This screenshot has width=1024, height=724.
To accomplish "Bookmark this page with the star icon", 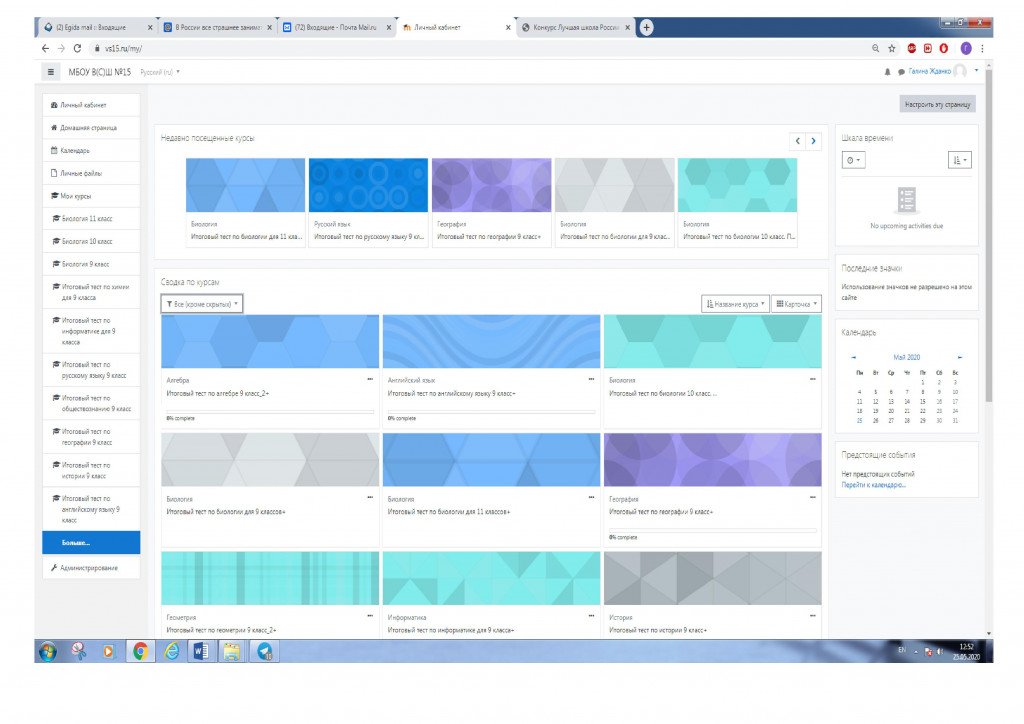I will tap(892, 48).
